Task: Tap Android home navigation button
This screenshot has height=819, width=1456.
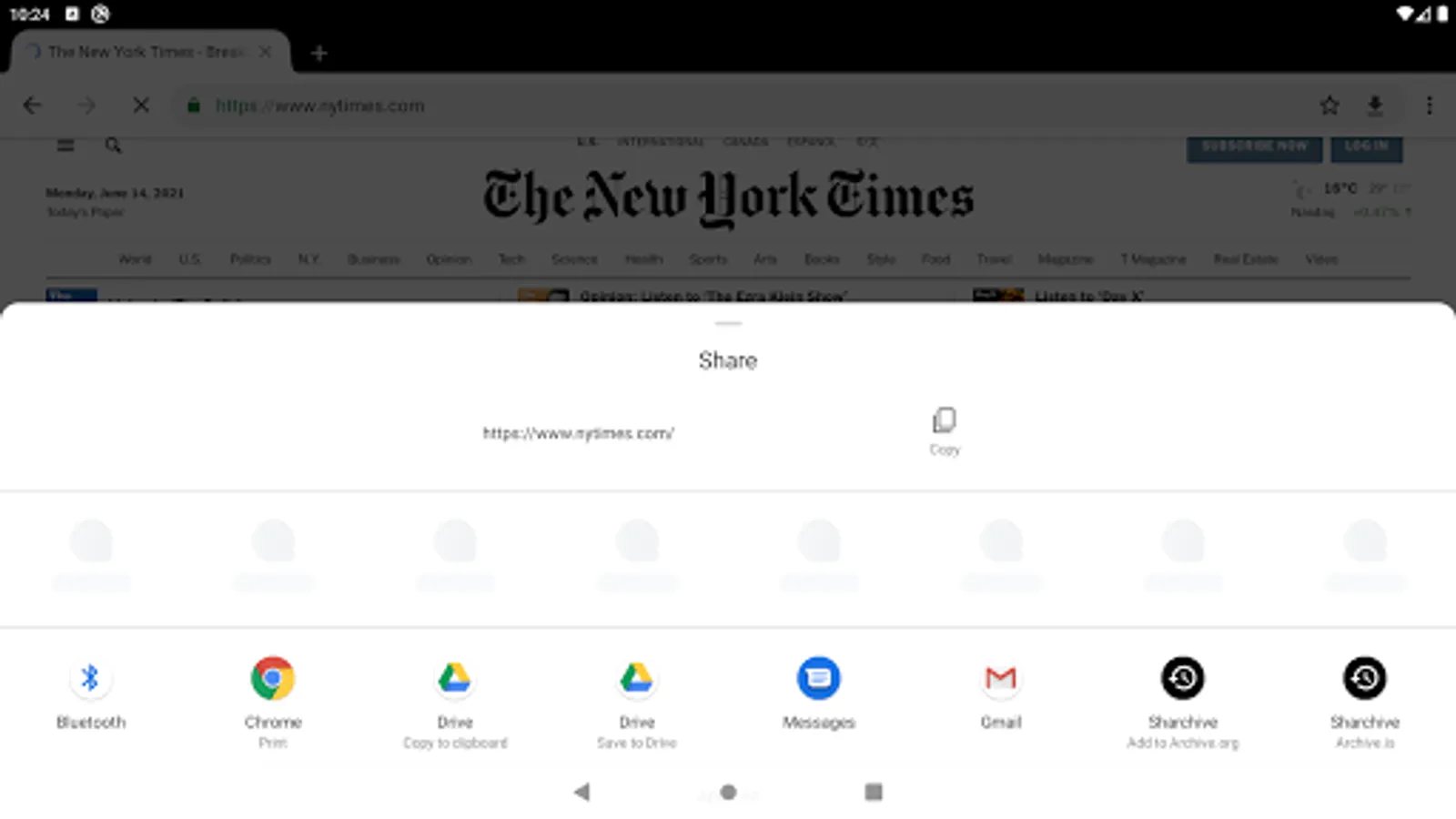Action: click(x=728, y=792)
